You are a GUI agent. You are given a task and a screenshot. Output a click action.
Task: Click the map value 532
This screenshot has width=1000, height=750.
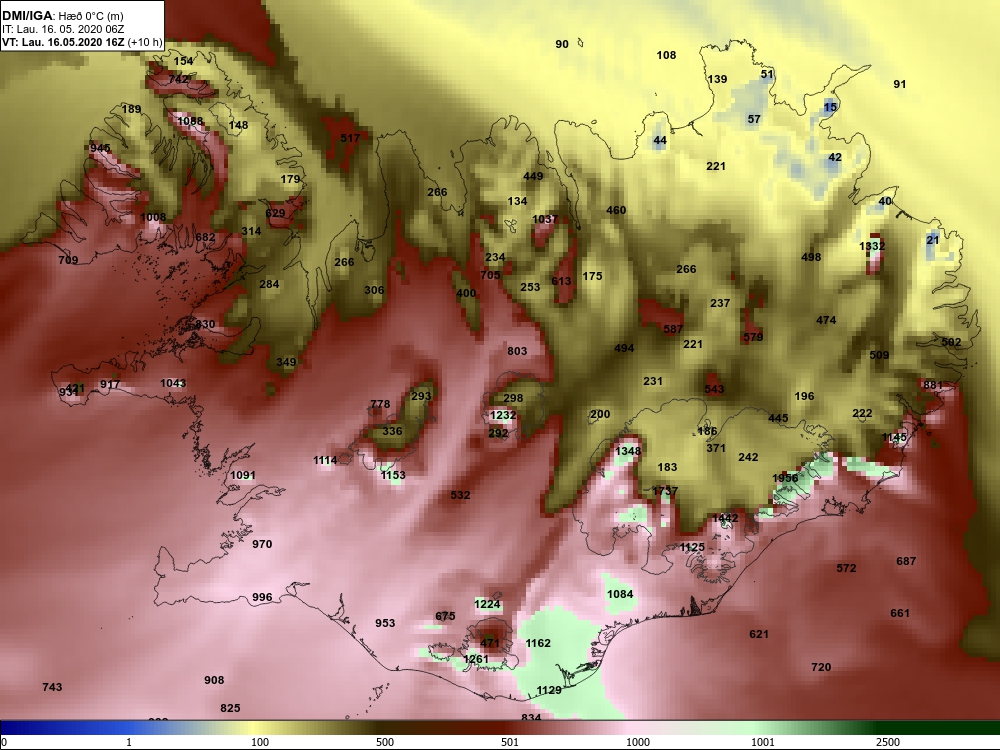click(460, 495)
